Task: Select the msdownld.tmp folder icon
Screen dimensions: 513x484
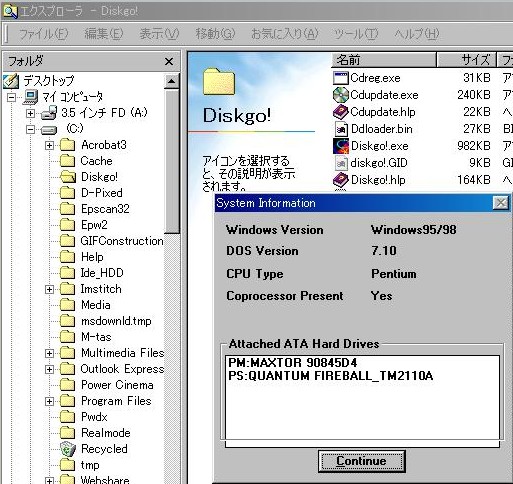Action: click(68, 321)
